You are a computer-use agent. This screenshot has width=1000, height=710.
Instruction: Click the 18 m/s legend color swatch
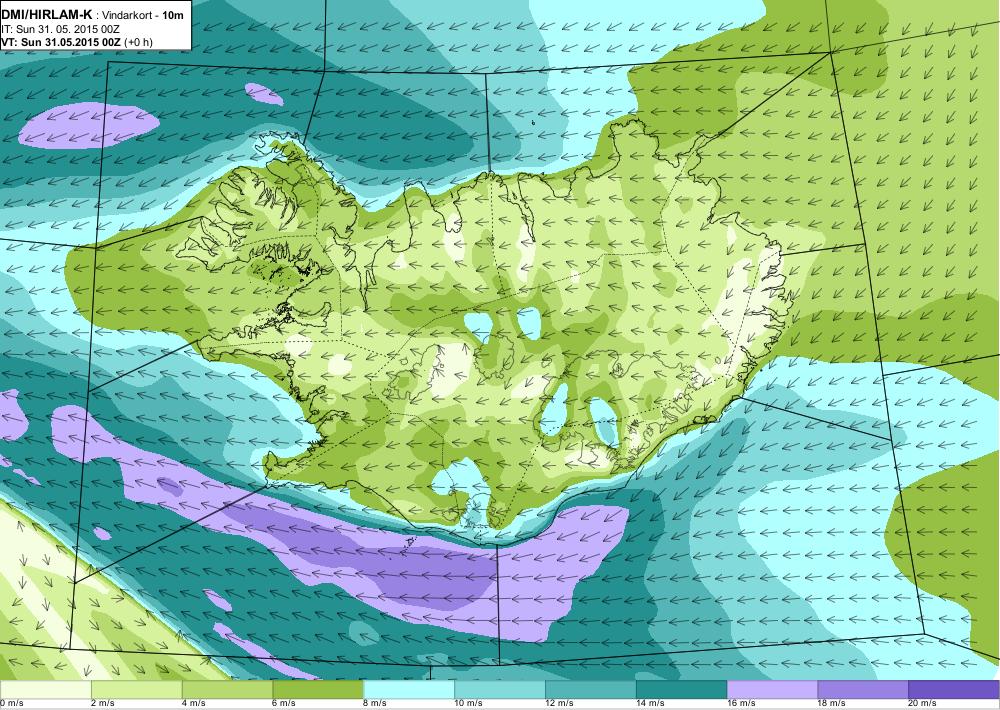pyautogui.click(x=863, y=689)
